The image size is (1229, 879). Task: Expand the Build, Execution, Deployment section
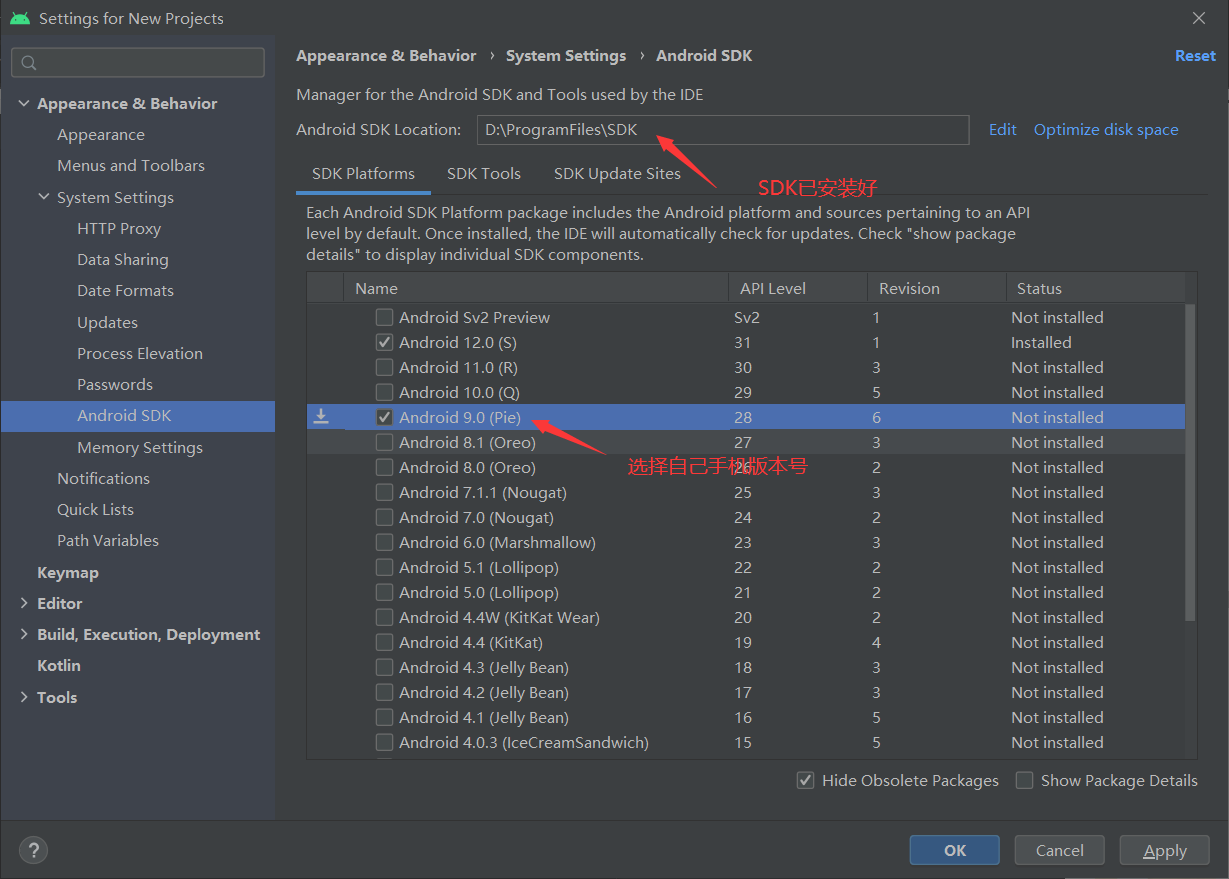(x=23, y=634)
